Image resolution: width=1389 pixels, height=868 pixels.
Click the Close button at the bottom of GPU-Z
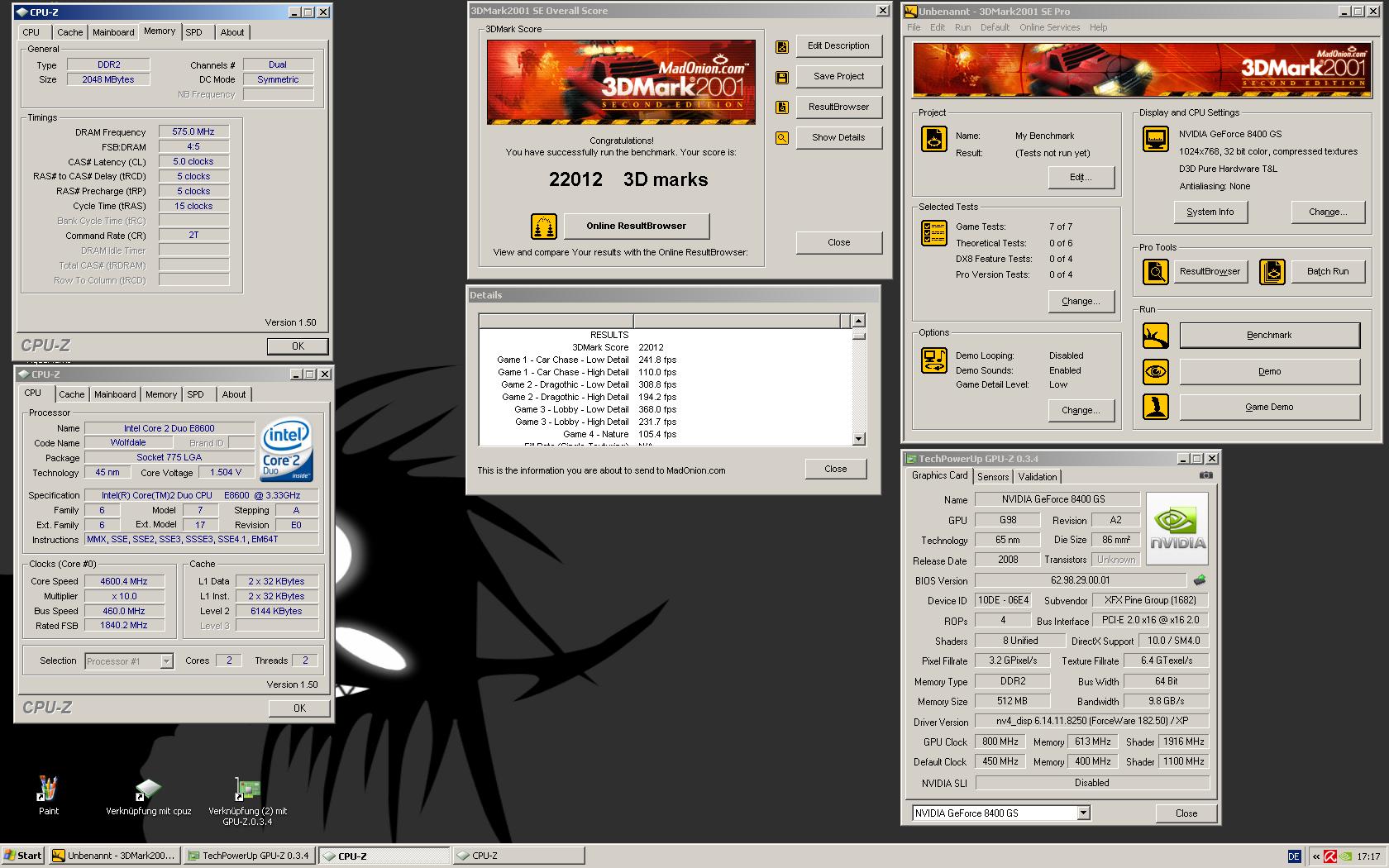pos(1186,813)
